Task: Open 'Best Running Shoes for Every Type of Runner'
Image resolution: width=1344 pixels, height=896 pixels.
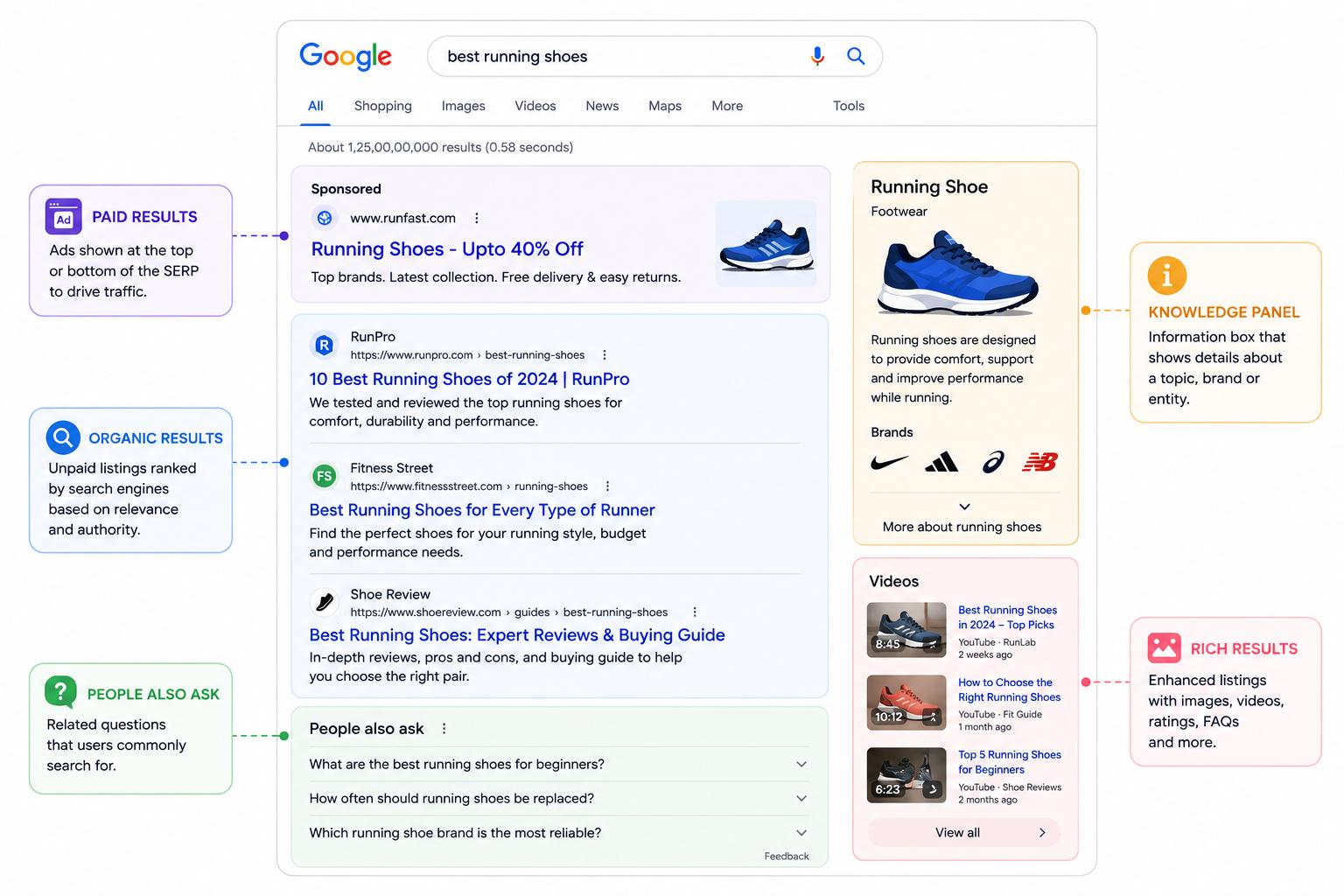Action: pyautogui.click(x=482, y=510)
